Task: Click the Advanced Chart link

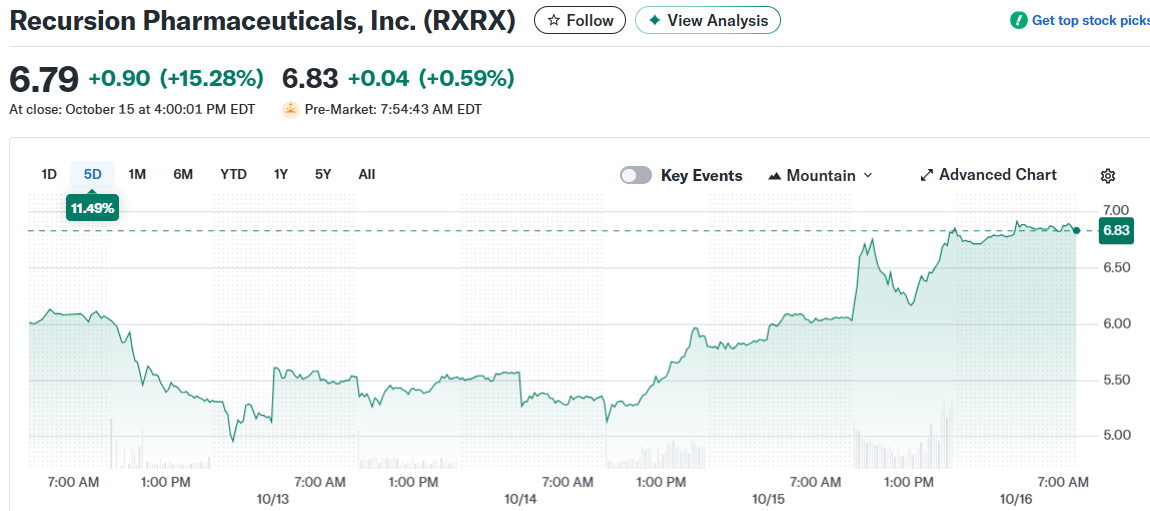Action: (997, 175)
